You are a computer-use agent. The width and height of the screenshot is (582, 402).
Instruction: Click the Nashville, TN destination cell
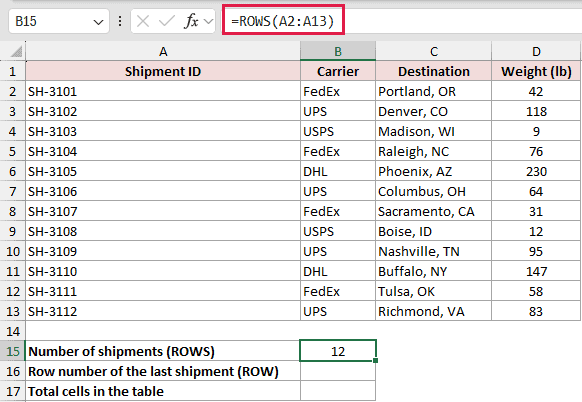(x=434, y=252)
